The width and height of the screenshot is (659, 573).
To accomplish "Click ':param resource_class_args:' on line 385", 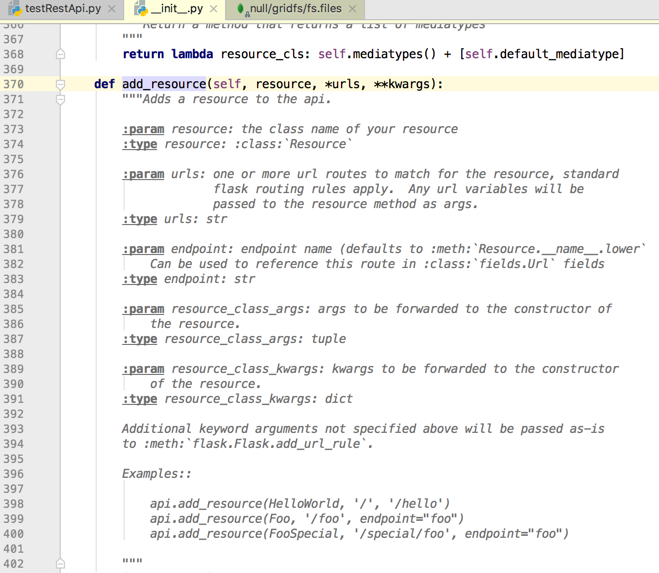I will tap(216, 309).
